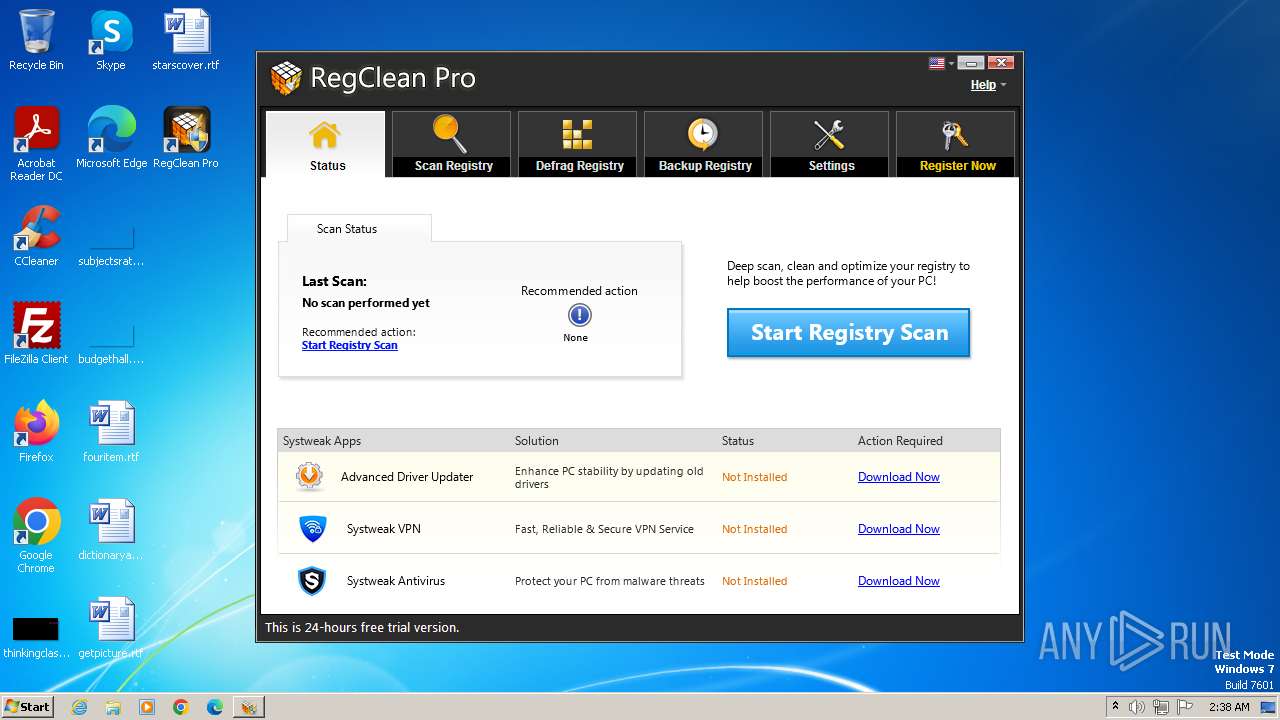This screenshot has width=1280, height=720.
Task: Launch Acrobat Reader DC from desktop
Action: coord(36,145)
